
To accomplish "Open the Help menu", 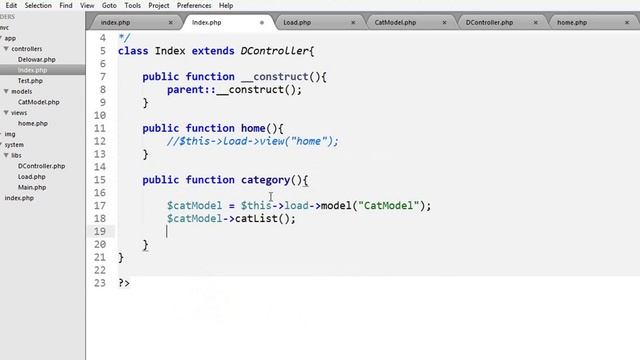I will click(226, 6).
